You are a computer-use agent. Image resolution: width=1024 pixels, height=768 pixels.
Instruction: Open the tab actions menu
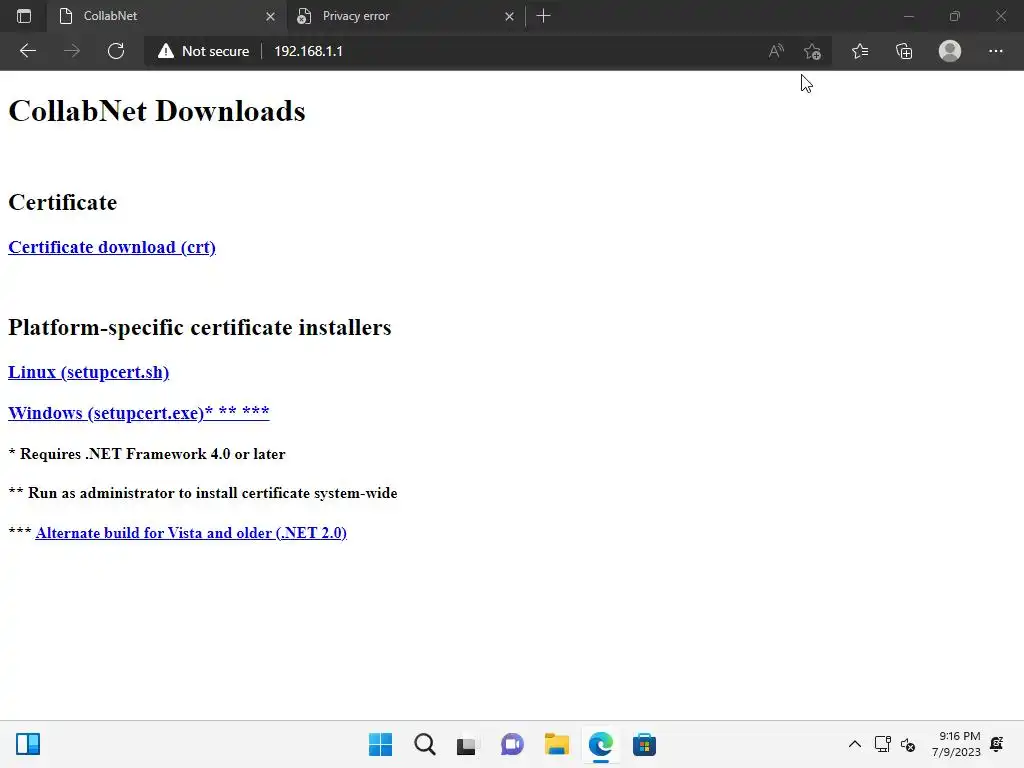(24, 16)
